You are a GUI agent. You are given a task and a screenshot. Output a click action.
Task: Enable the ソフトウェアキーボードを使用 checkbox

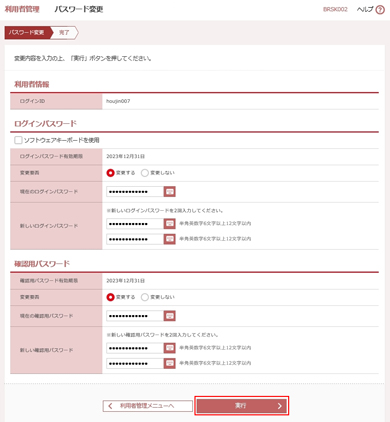18,140
